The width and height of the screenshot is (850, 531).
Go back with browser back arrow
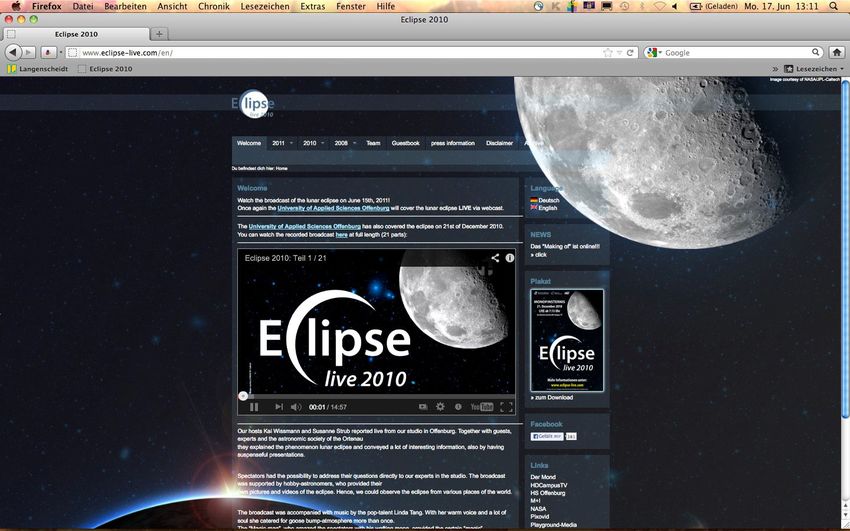pyautogui.click(x=13, y=53)
